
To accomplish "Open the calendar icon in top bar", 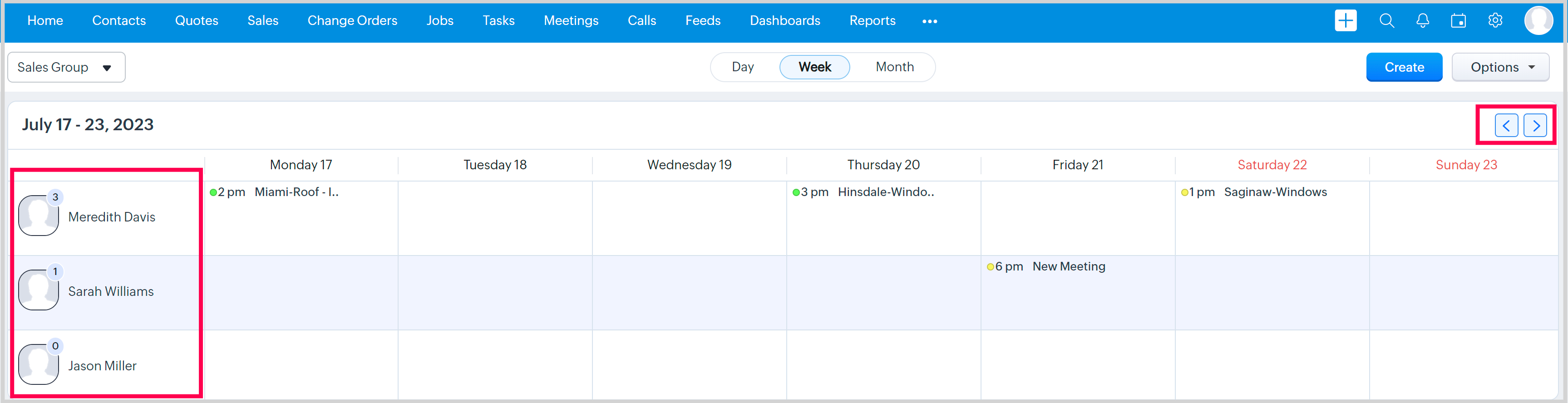I will tap(1459, 21).
